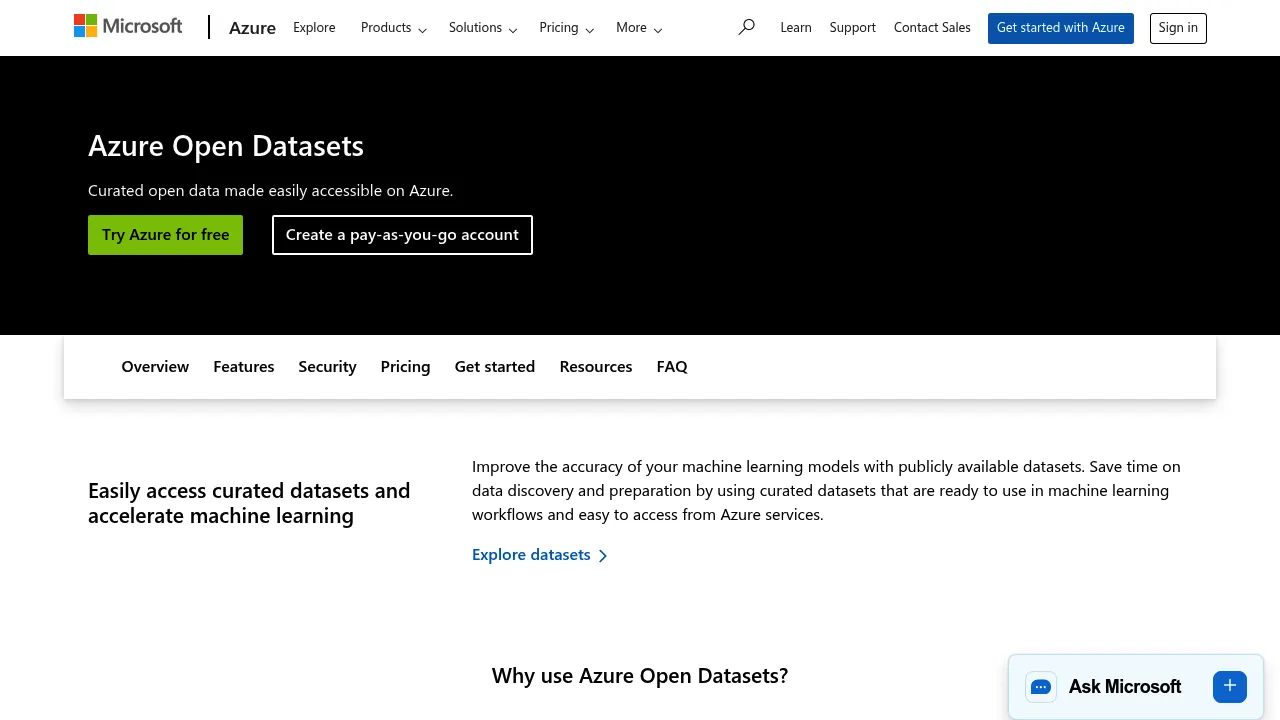Click Create a pay-as-you-go account
The width and height of the screenshot is (1280, 720).
click(402, 235)
